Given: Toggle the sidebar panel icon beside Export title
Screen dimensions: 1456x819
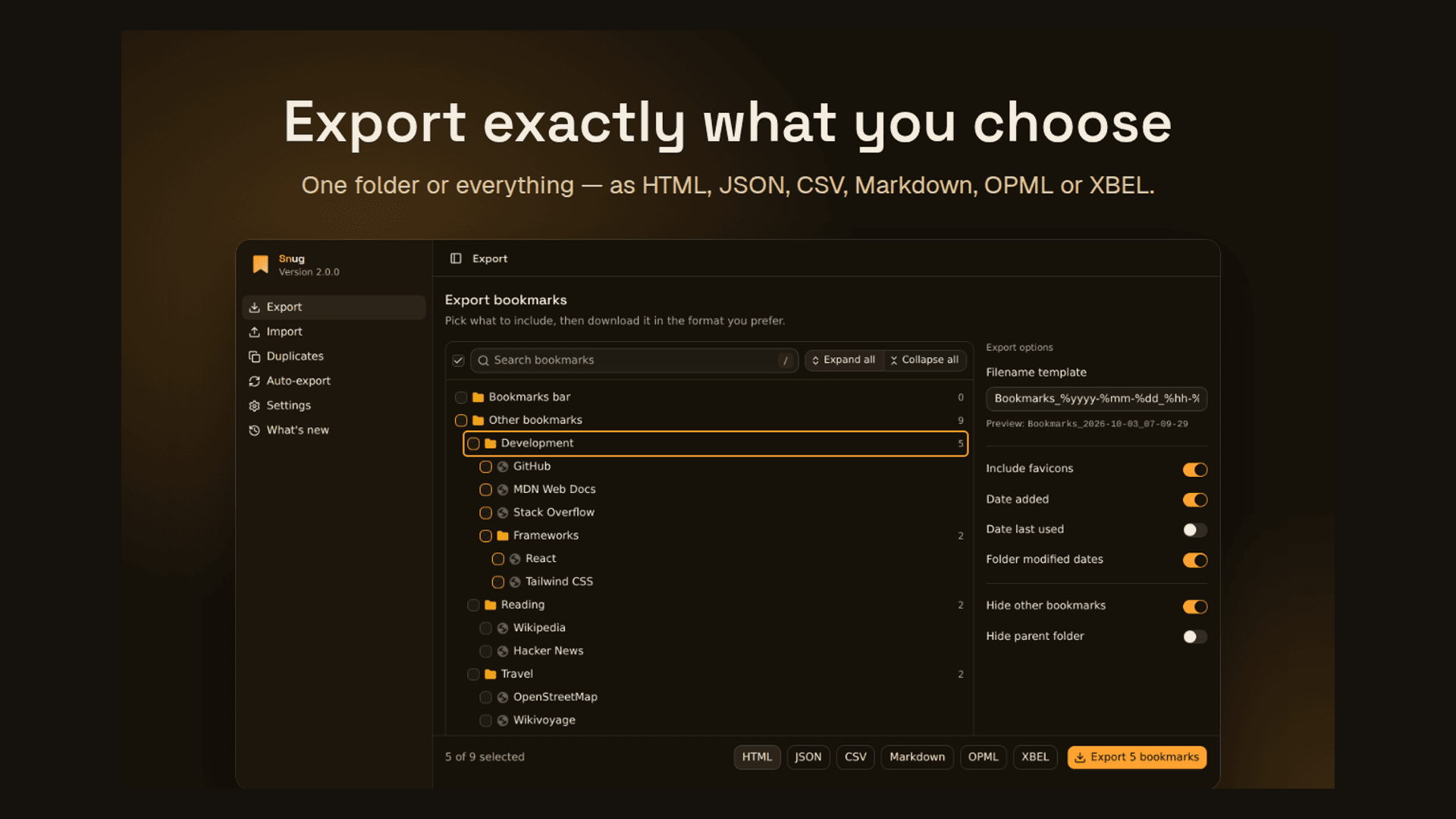Looking at the screenshot, I should 456,259.
